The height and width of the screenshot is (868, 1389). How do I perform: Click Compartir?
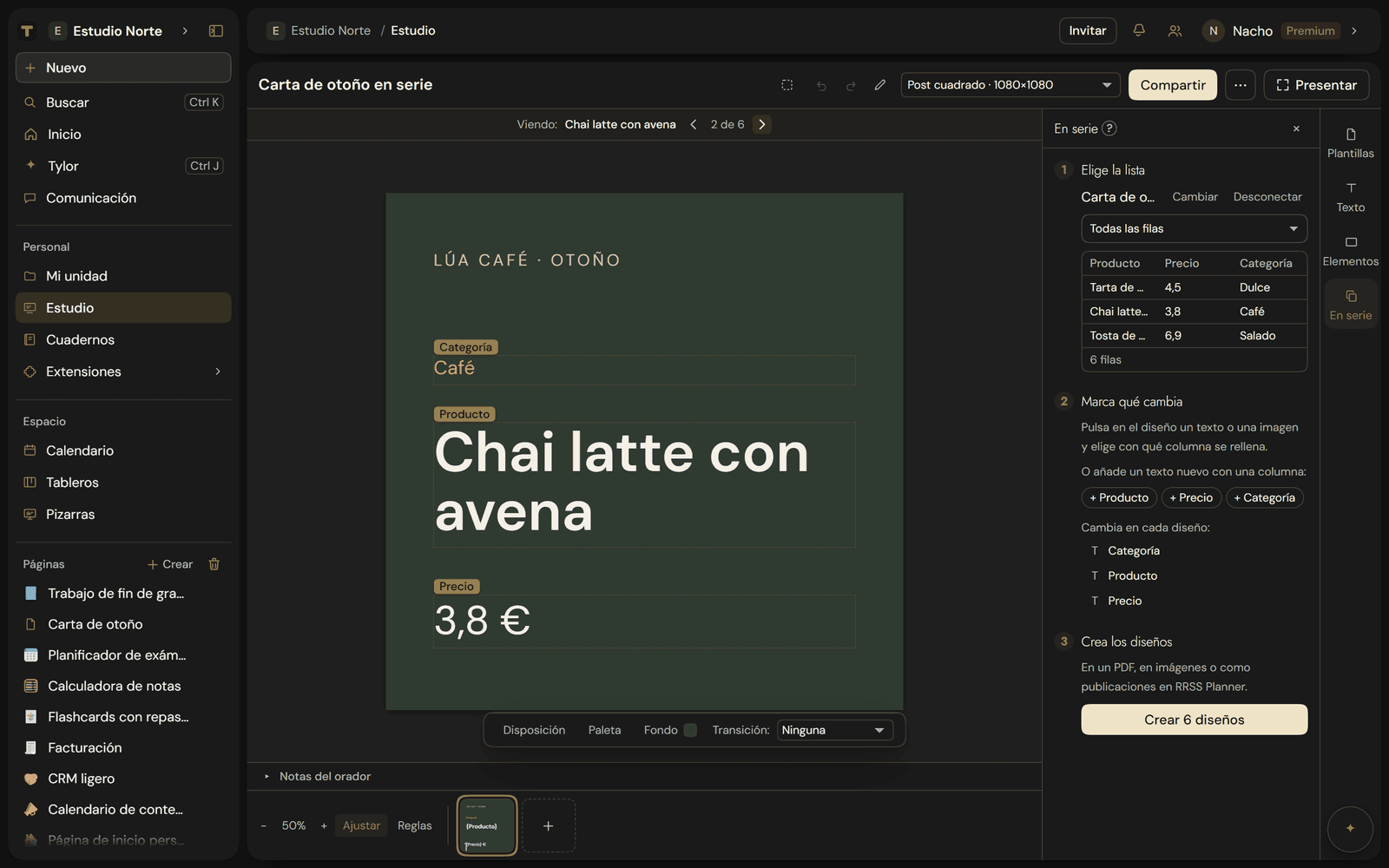(x=1173, y=85)
